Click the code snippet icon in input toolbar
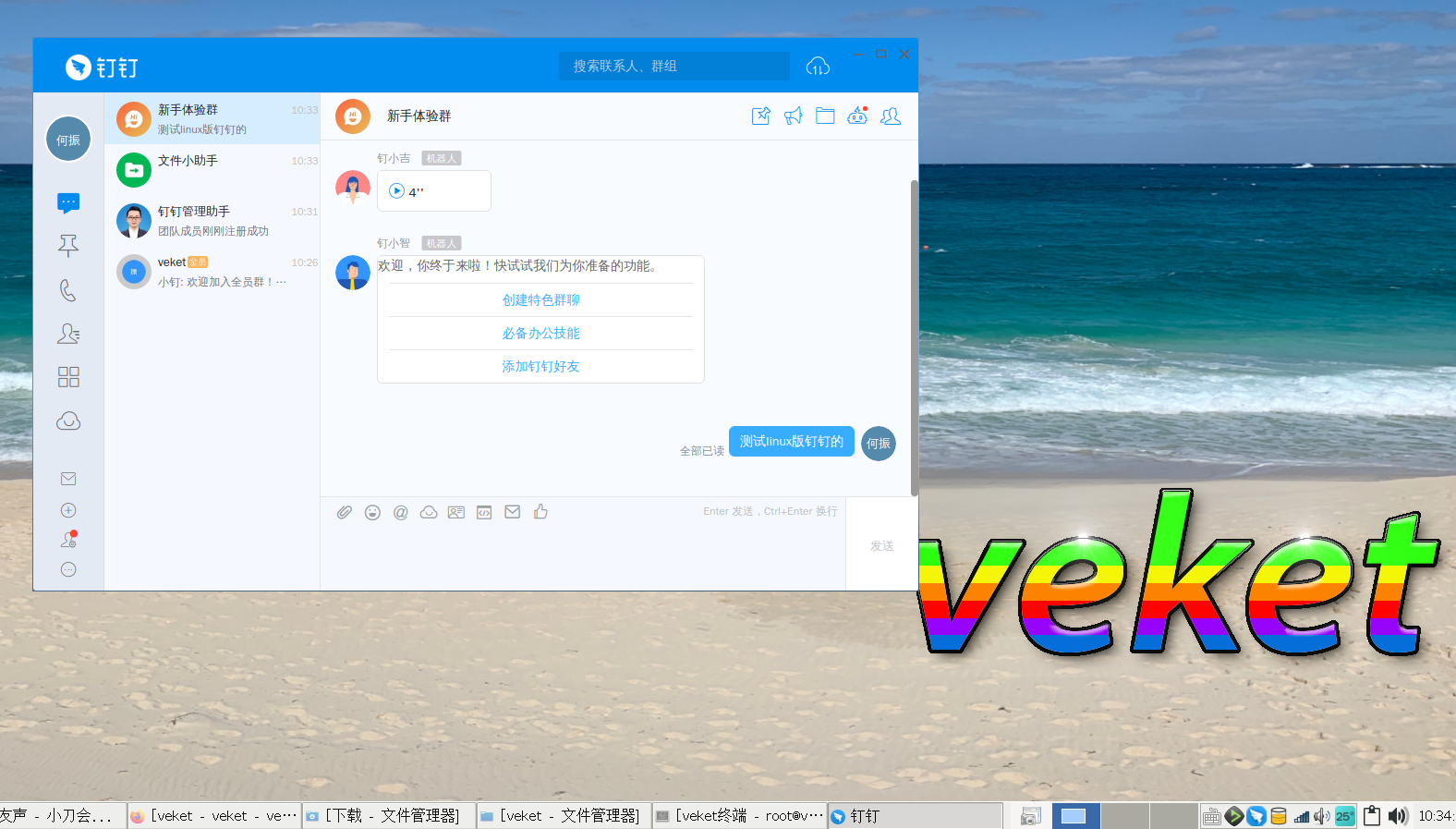The width and height of the screenshot is (1456, 829). pyautogui.click(x=484, y=512)
